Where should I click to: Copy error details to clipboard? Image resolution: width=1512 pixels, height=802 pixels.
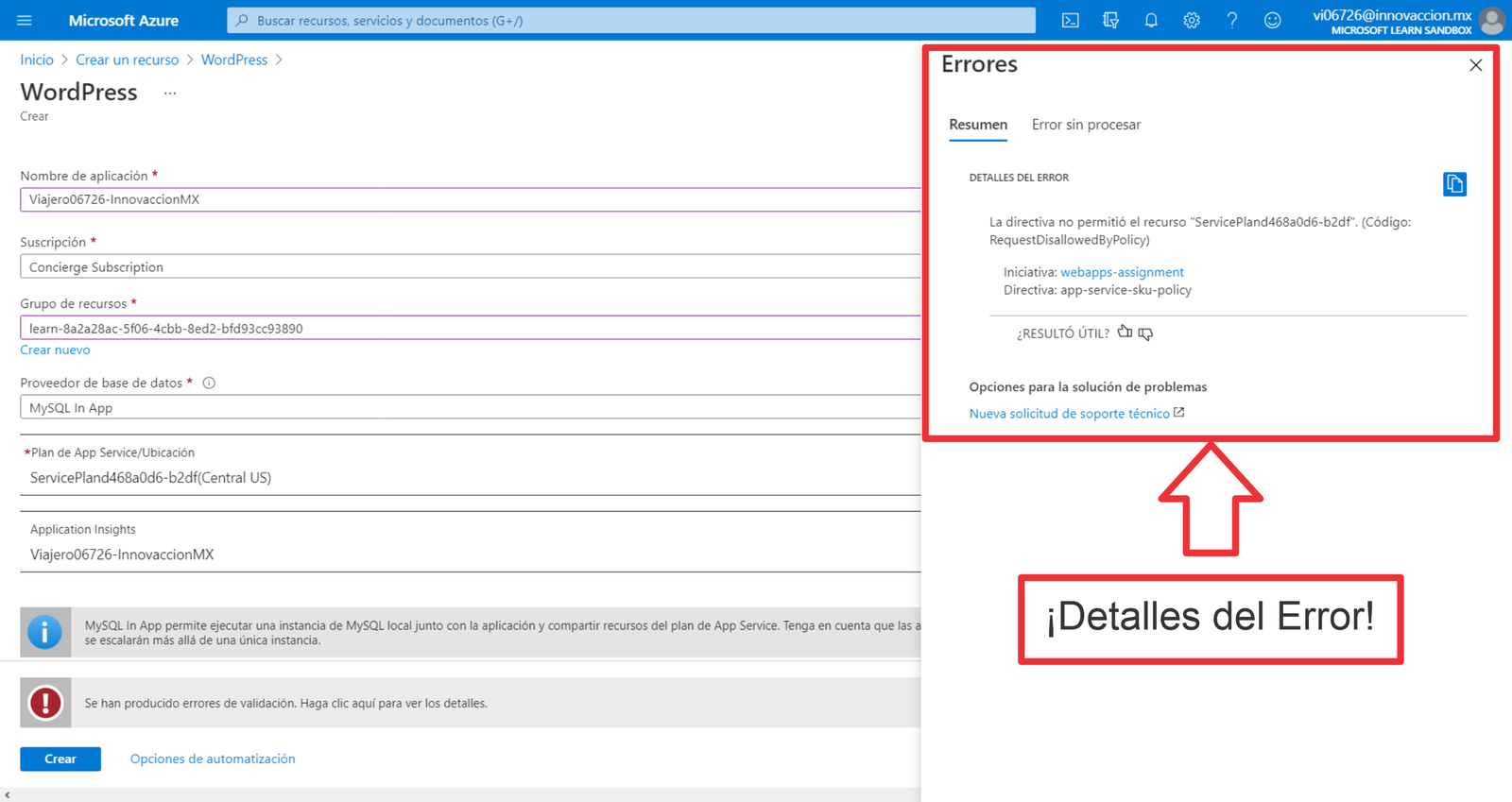point(1454,184)
